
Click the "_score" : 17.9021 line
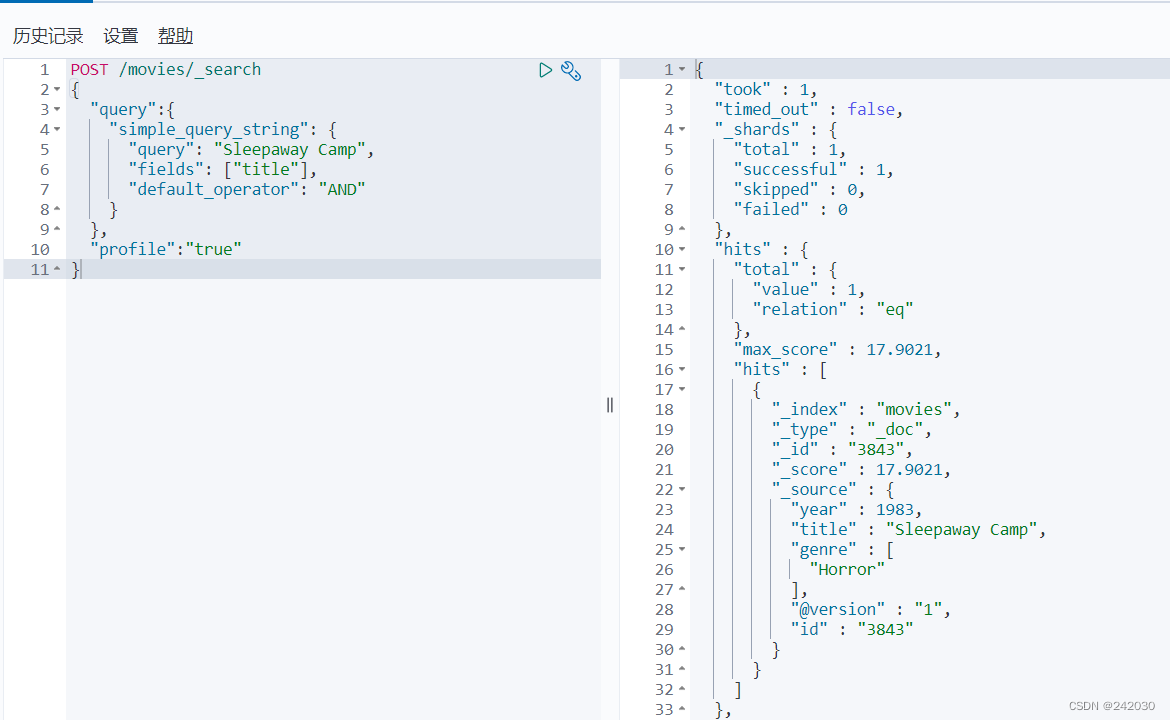point(861,470)
